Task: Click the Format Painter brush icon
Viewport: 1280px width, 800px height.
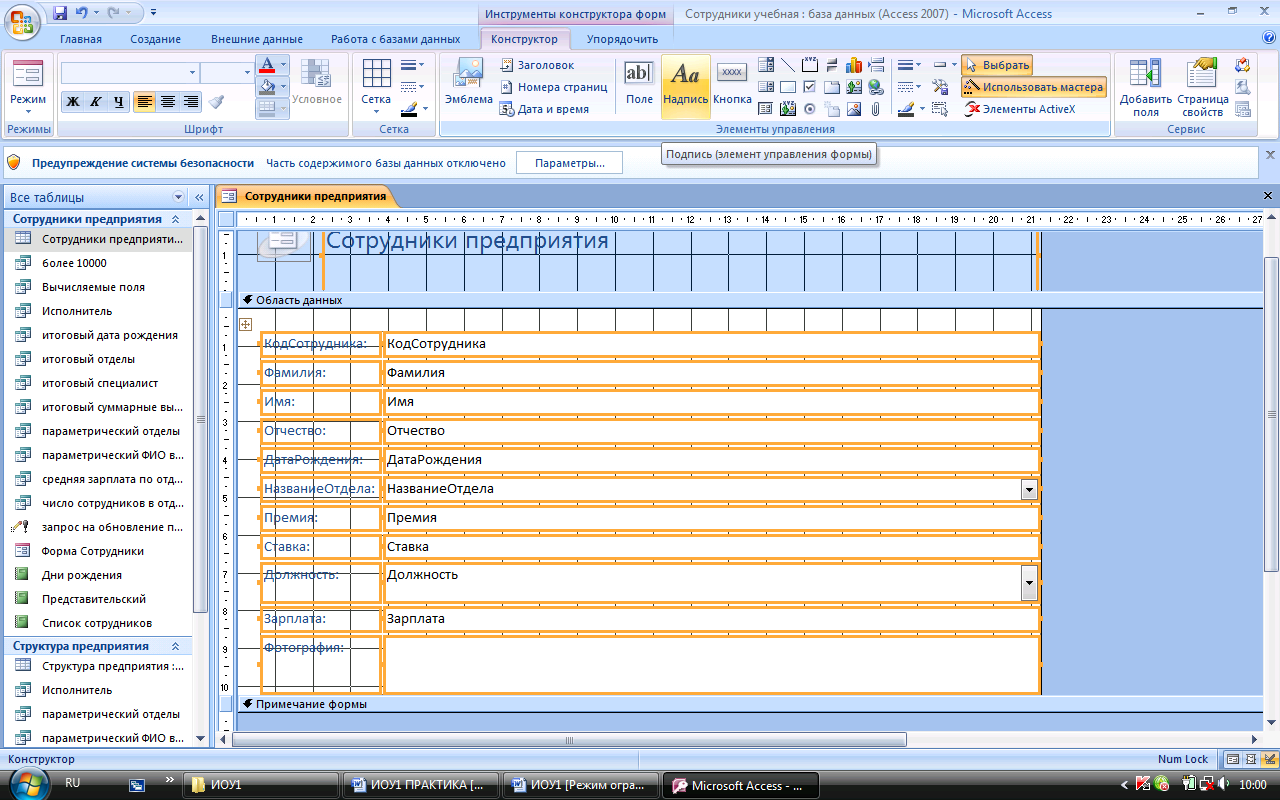Action: point(216,101)
